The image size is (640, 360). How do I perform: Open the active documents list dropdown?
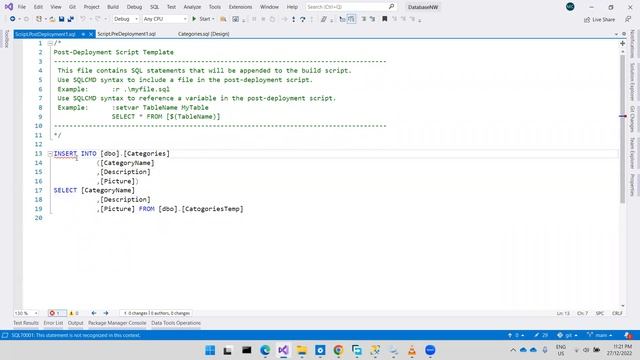[616, 34]
